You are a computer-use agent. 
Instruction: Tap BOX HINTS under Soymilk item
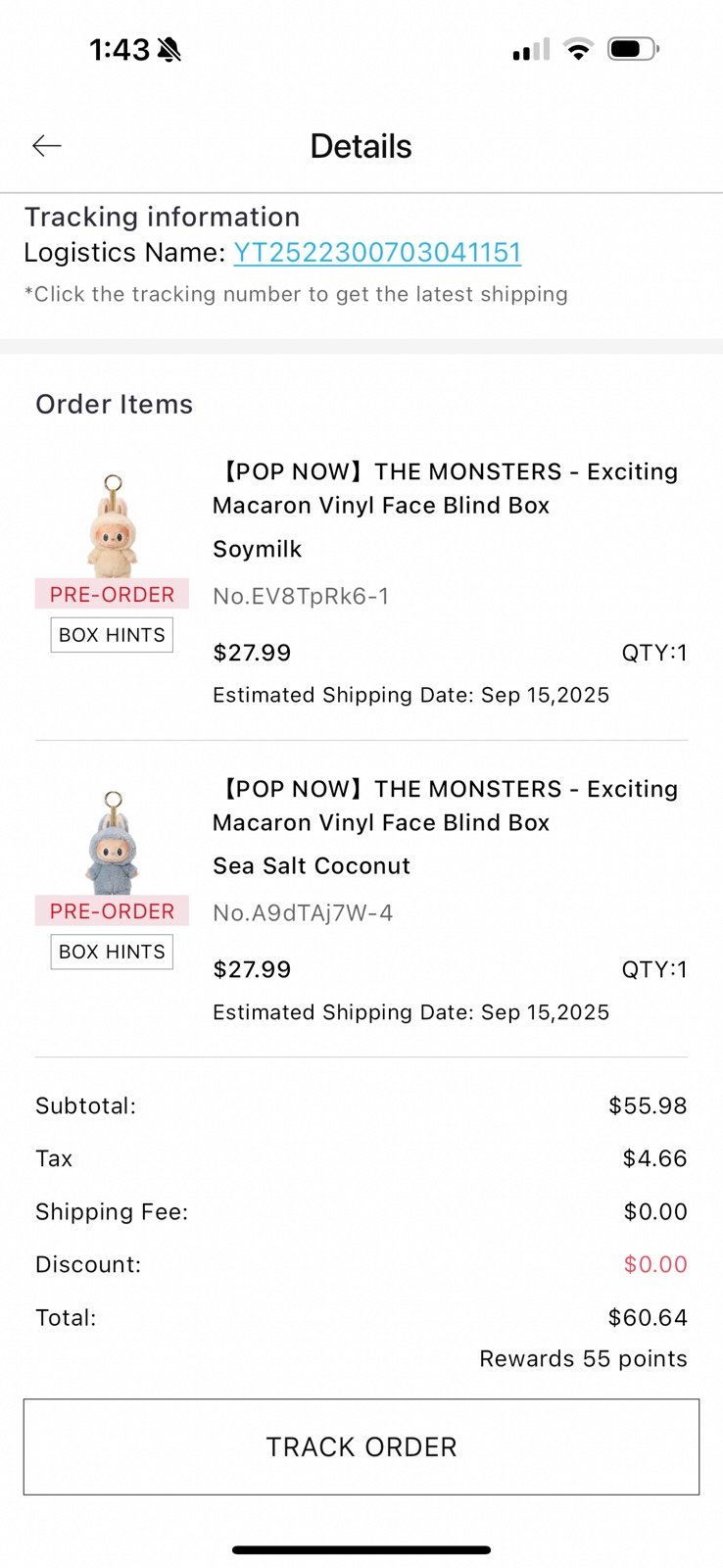[x=112, y=635]
